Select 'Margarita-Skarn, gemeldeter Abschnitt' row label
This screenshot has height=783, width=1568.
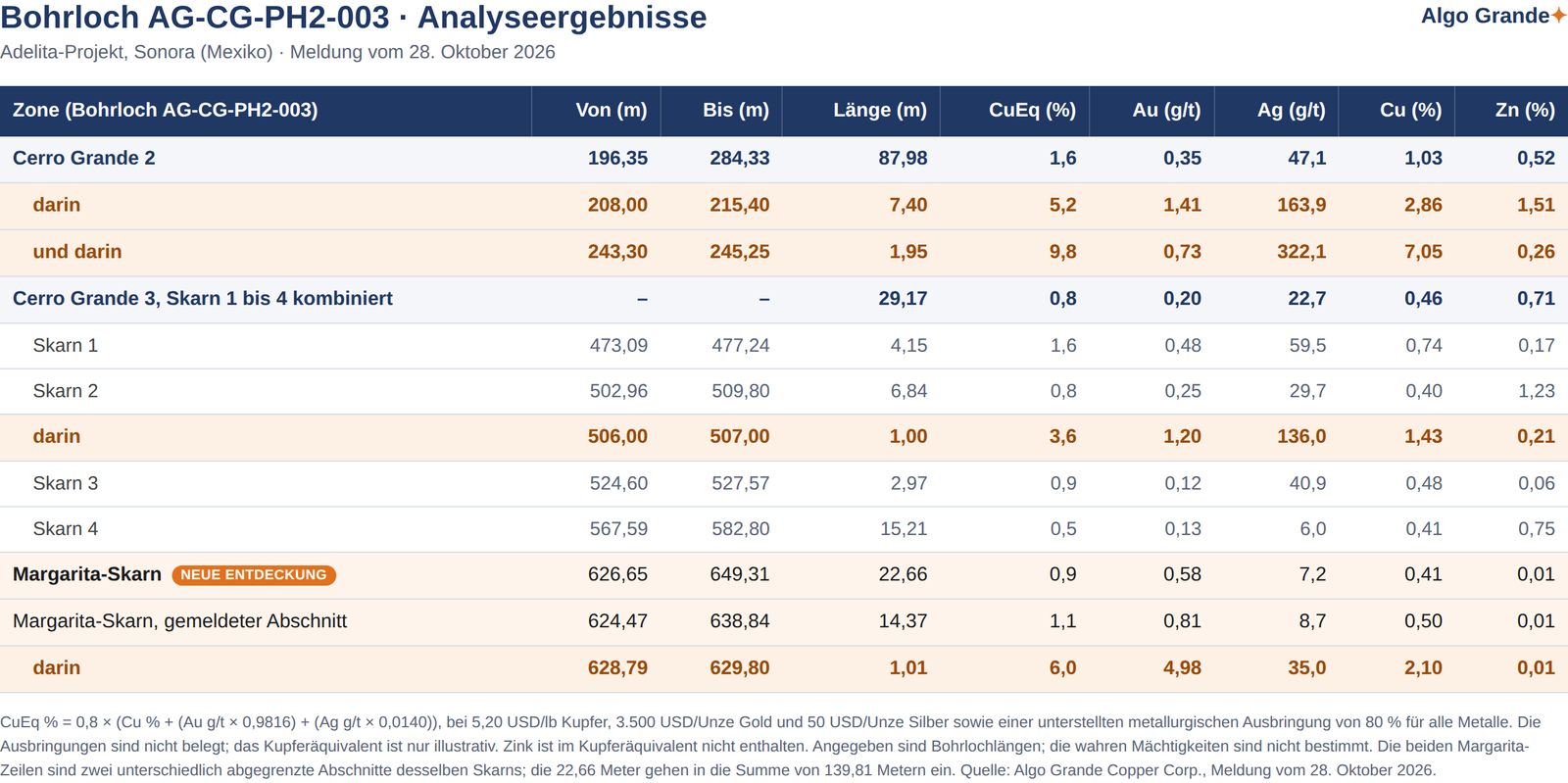[x=180, y=621]
